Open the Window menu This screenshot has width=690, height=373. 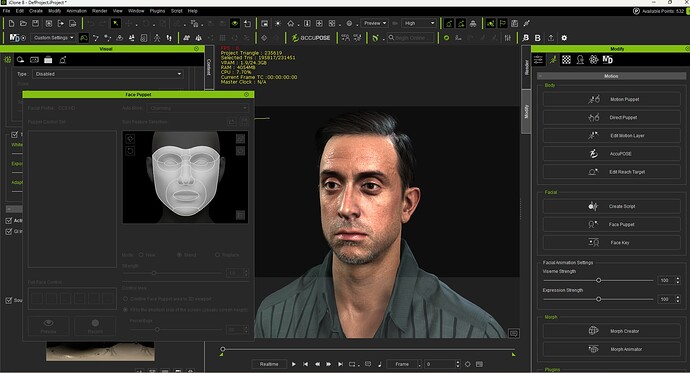pyautogui.click(x=136, y=11)
